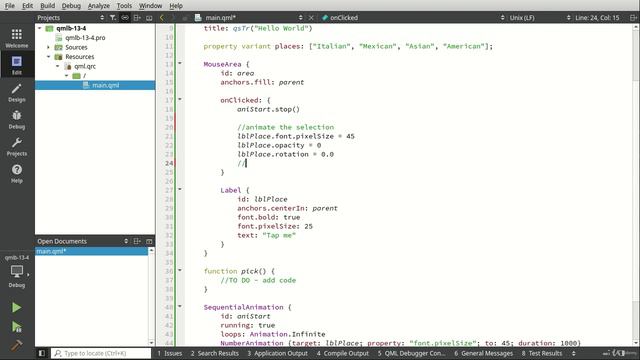
Task: Synchronize the Projects tree with the editor
Action: (x=125, y=18)
